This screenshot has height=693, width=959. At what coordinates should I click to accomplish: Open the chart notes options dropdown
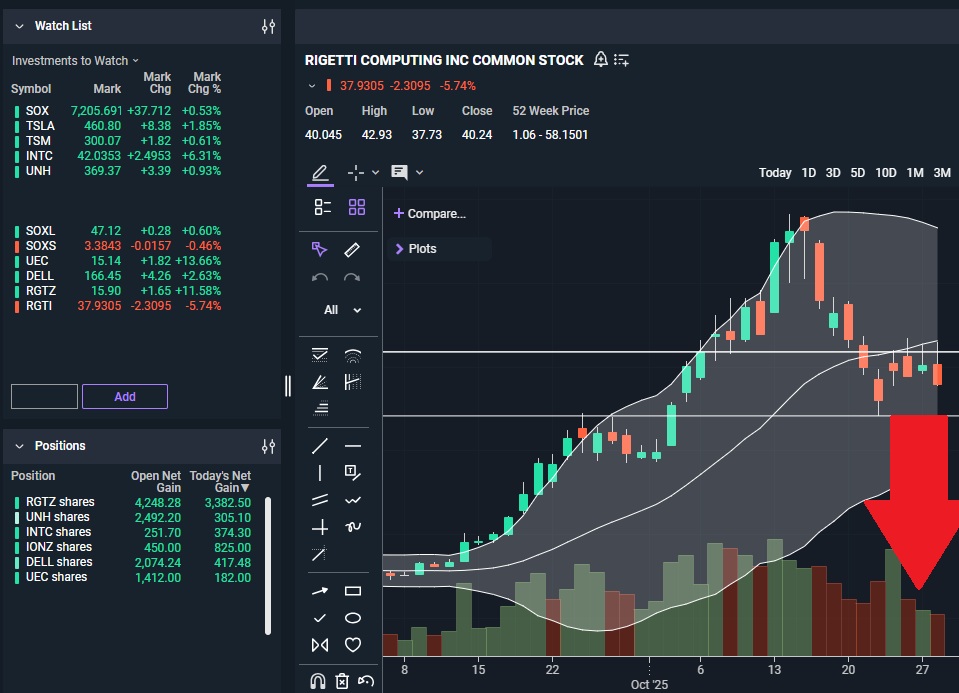pos(420,172)
